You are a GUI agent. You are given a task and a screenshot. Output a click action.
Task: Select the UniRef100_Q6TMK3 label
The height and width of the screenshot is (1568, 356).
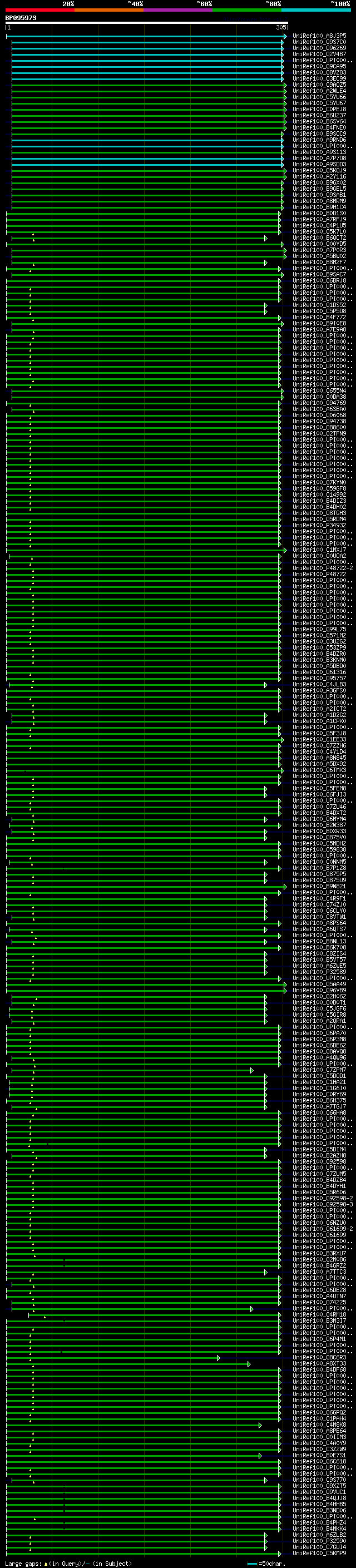point(319,770)
